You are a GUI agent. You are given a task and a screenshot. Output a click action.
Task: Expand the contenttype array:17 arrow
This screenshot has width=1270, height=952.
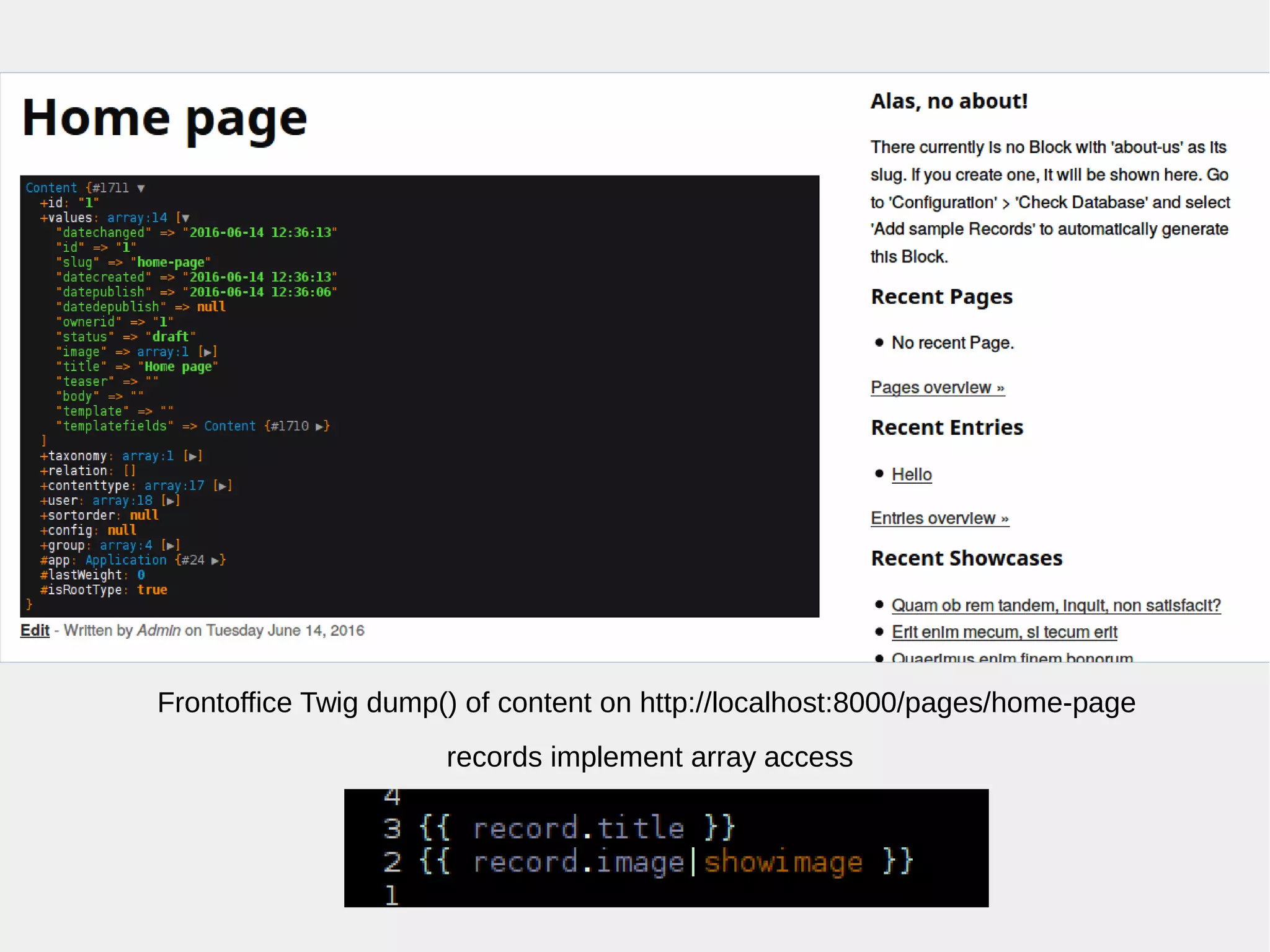tap(222, 486)
